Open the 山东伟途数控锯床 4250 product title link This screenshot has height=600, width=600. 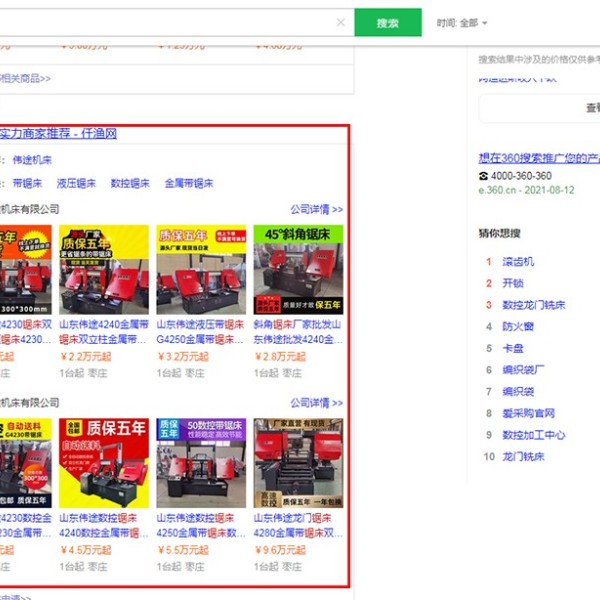pos(201,525)
